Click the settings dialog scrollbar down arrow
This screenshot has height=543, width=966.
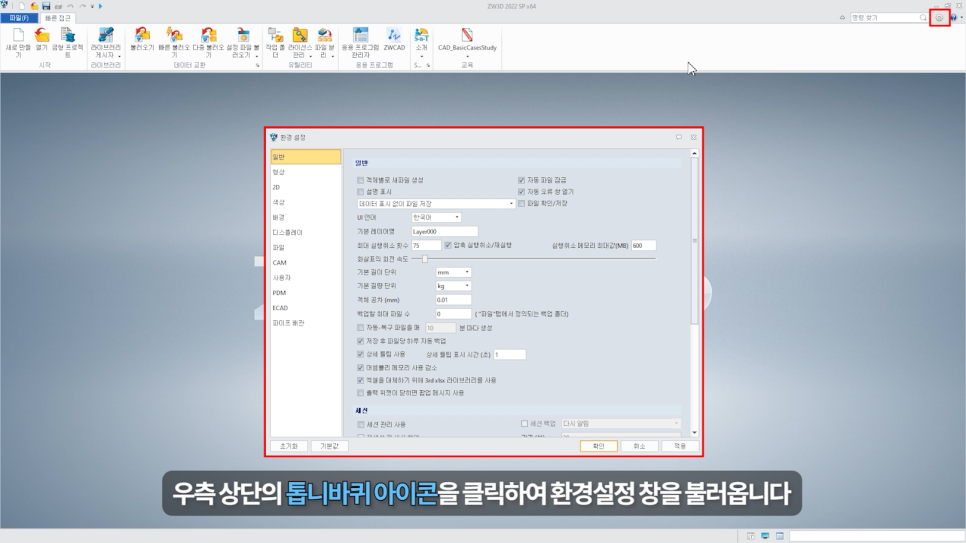click(x=694, y=433)
